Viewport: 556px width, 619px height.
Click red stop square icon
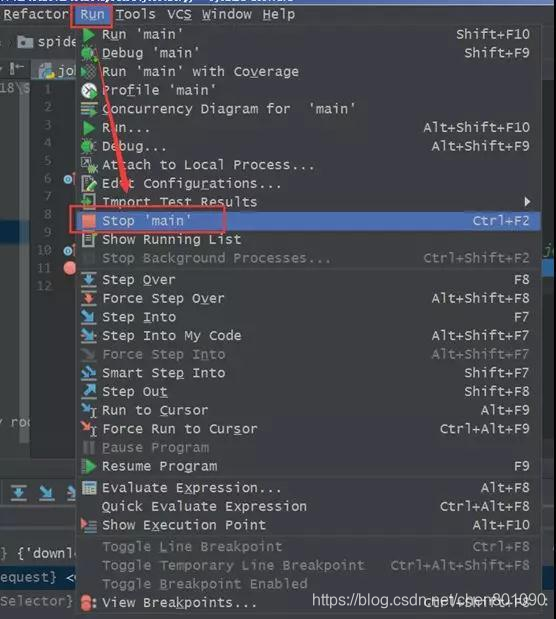click(x=89, y=221)
